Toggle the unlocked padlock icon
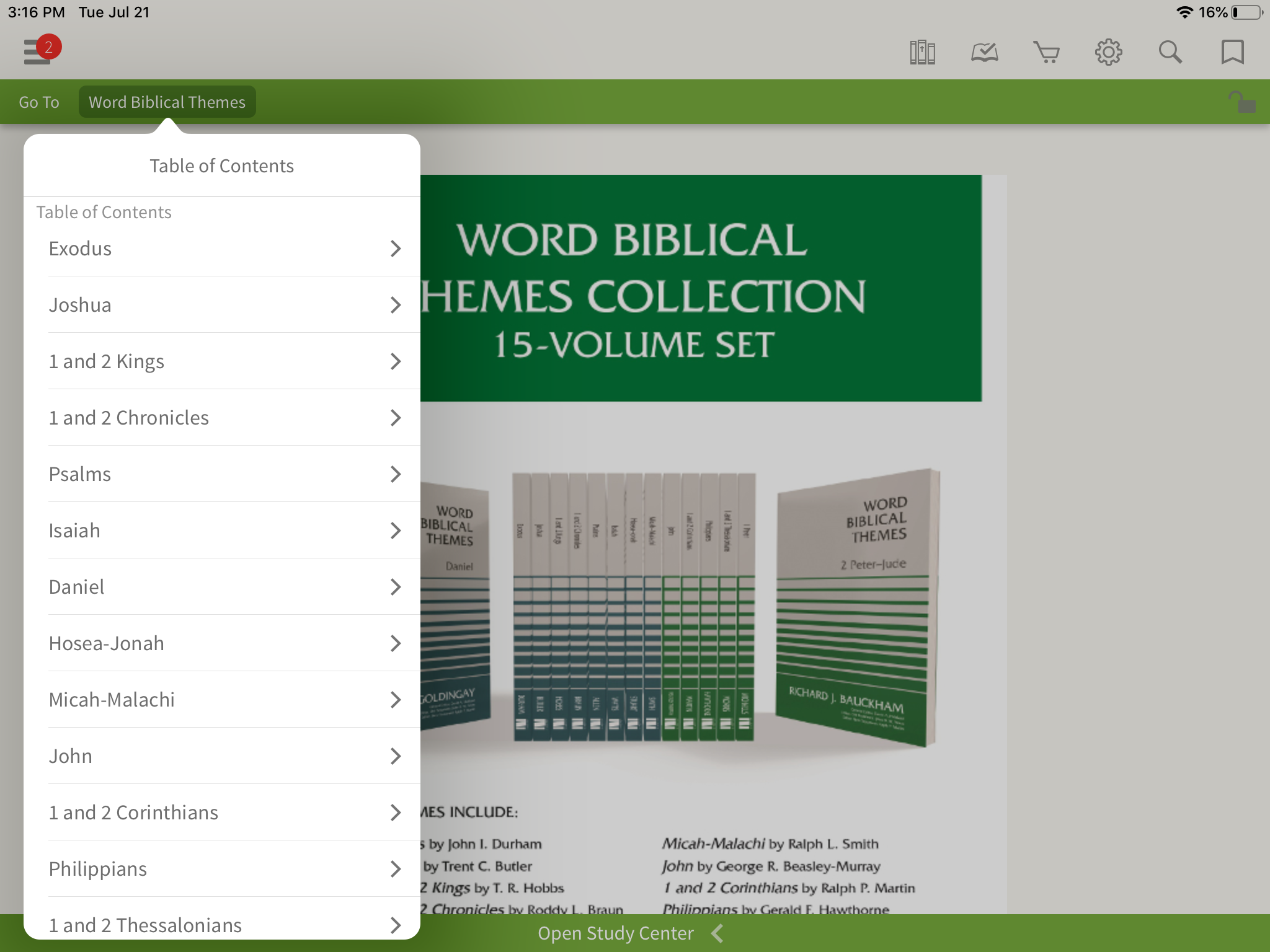 point(1242,102)
